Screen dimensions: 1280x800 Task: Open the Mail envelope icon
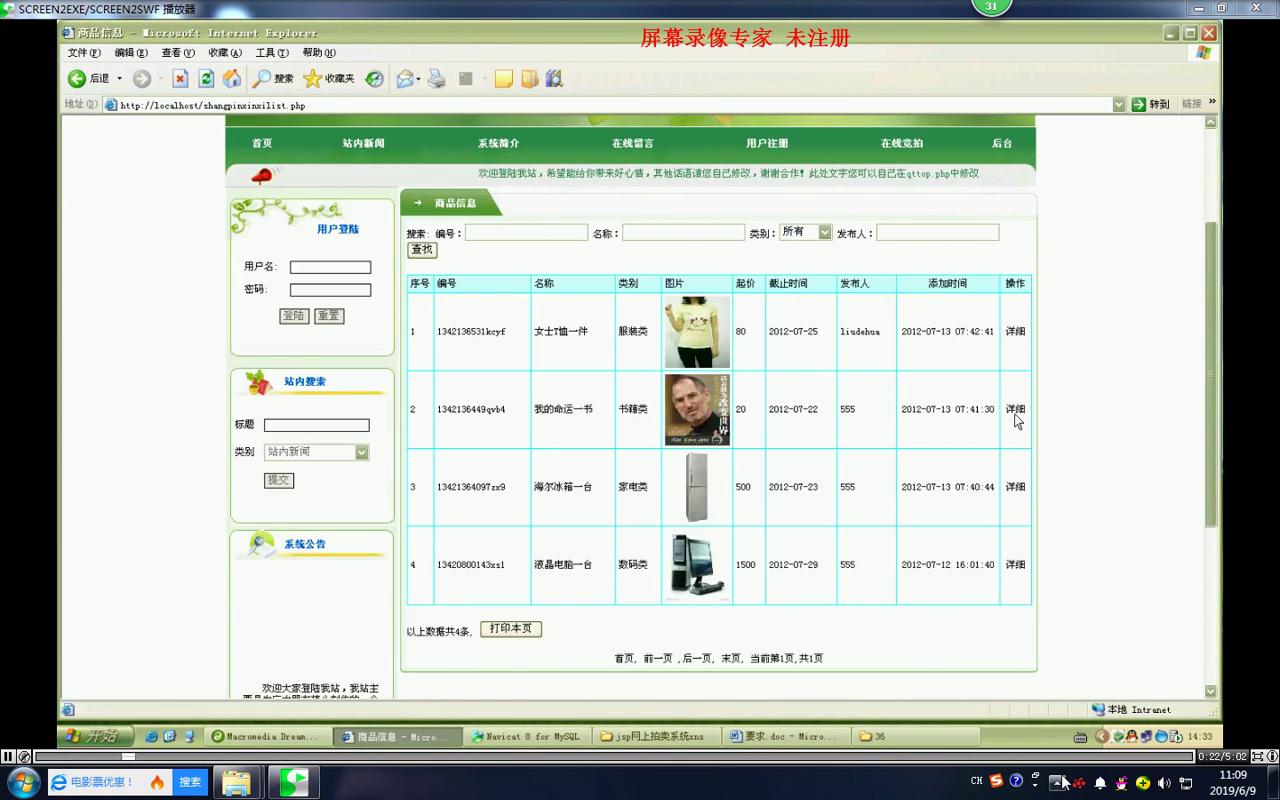coord(404,79)
